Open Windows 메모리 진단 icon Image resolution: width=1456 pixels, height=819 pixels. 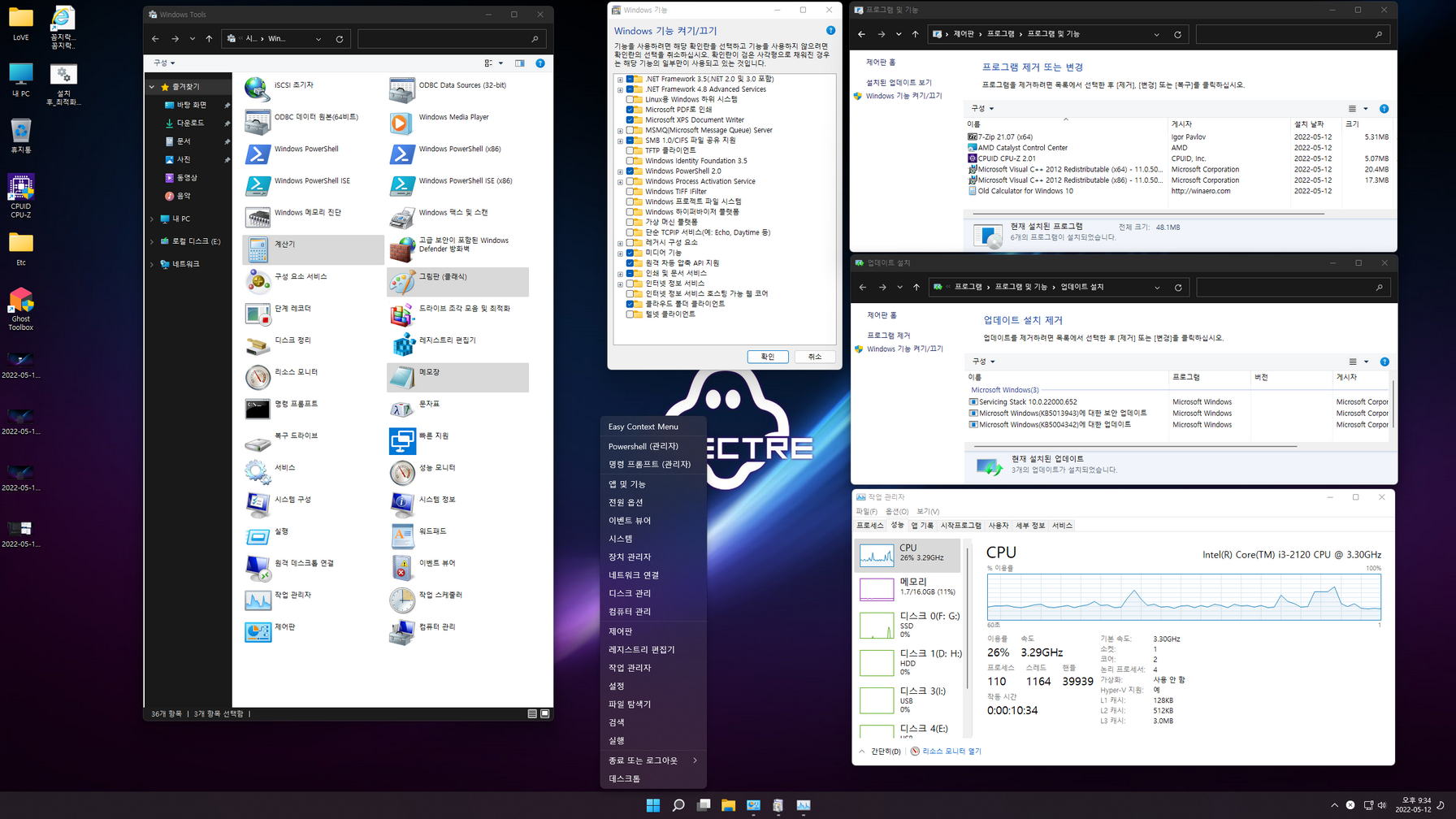click(x=258, y=216)
